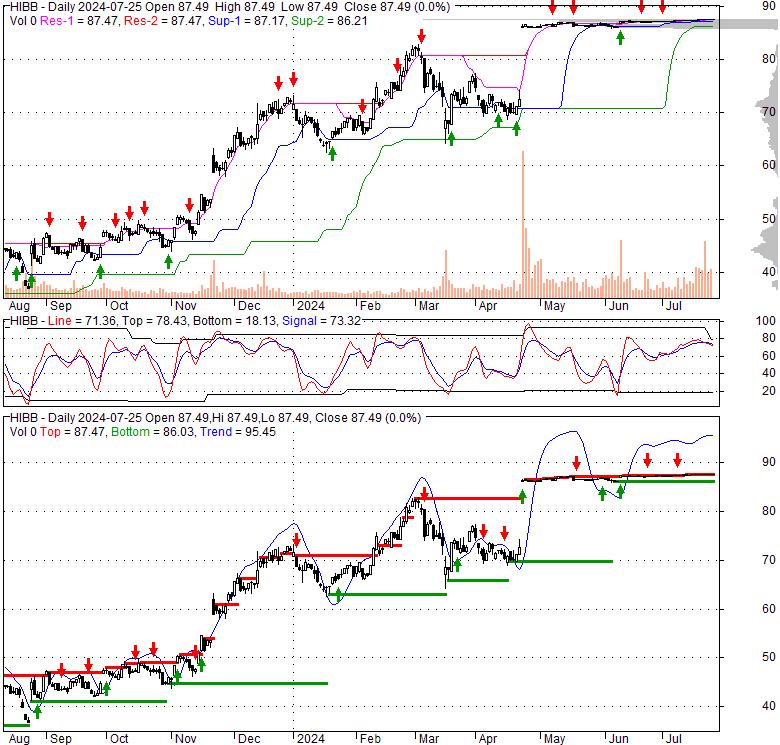Click the Mar month label on top chart axis
Viewport: 780px width, 745px height.
coord(428,306)
